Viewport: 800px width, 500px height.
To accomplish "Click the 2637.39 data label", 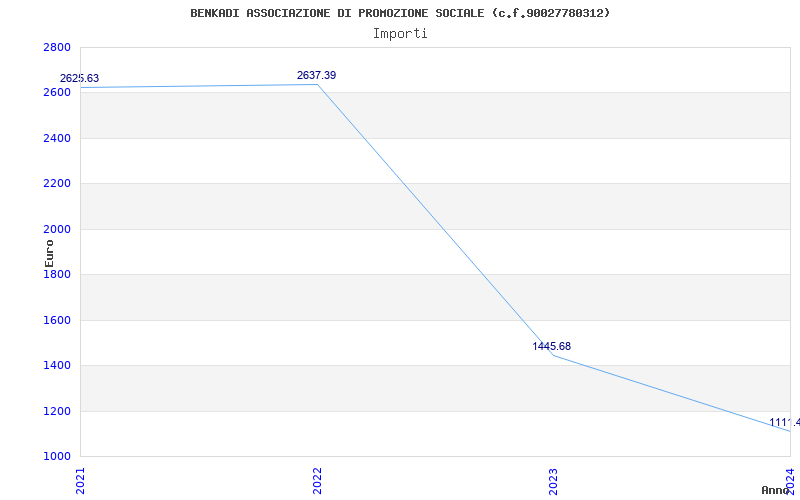I will (316, 76).
